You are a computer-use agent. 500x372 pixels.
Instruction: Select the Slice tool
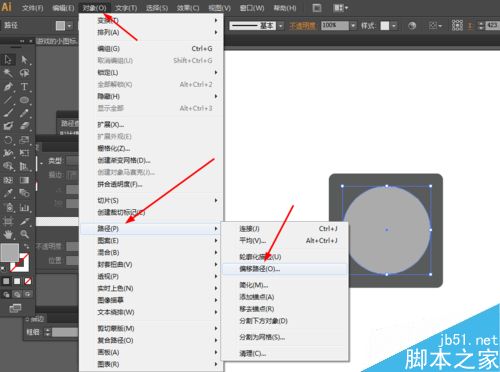(x=24, y=221)
